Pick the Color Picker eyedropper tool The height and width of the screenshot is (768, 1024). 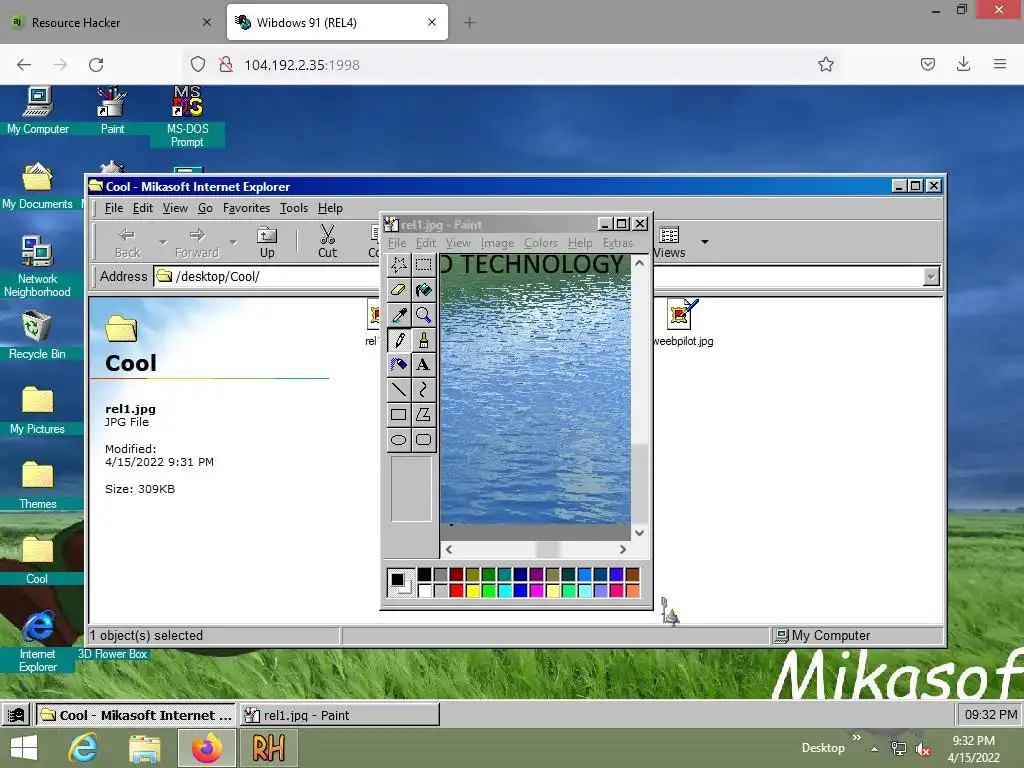pos(398,315)
